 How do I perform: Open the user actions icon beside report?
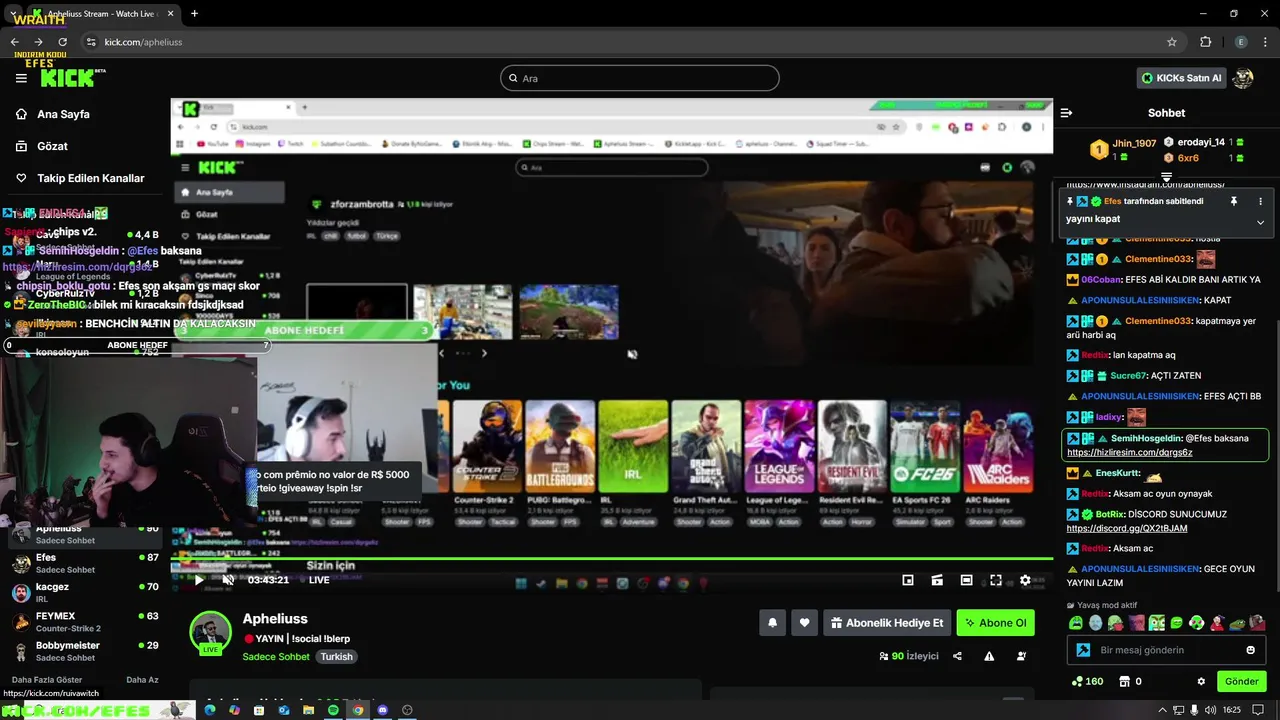[x=1021, y=656]
